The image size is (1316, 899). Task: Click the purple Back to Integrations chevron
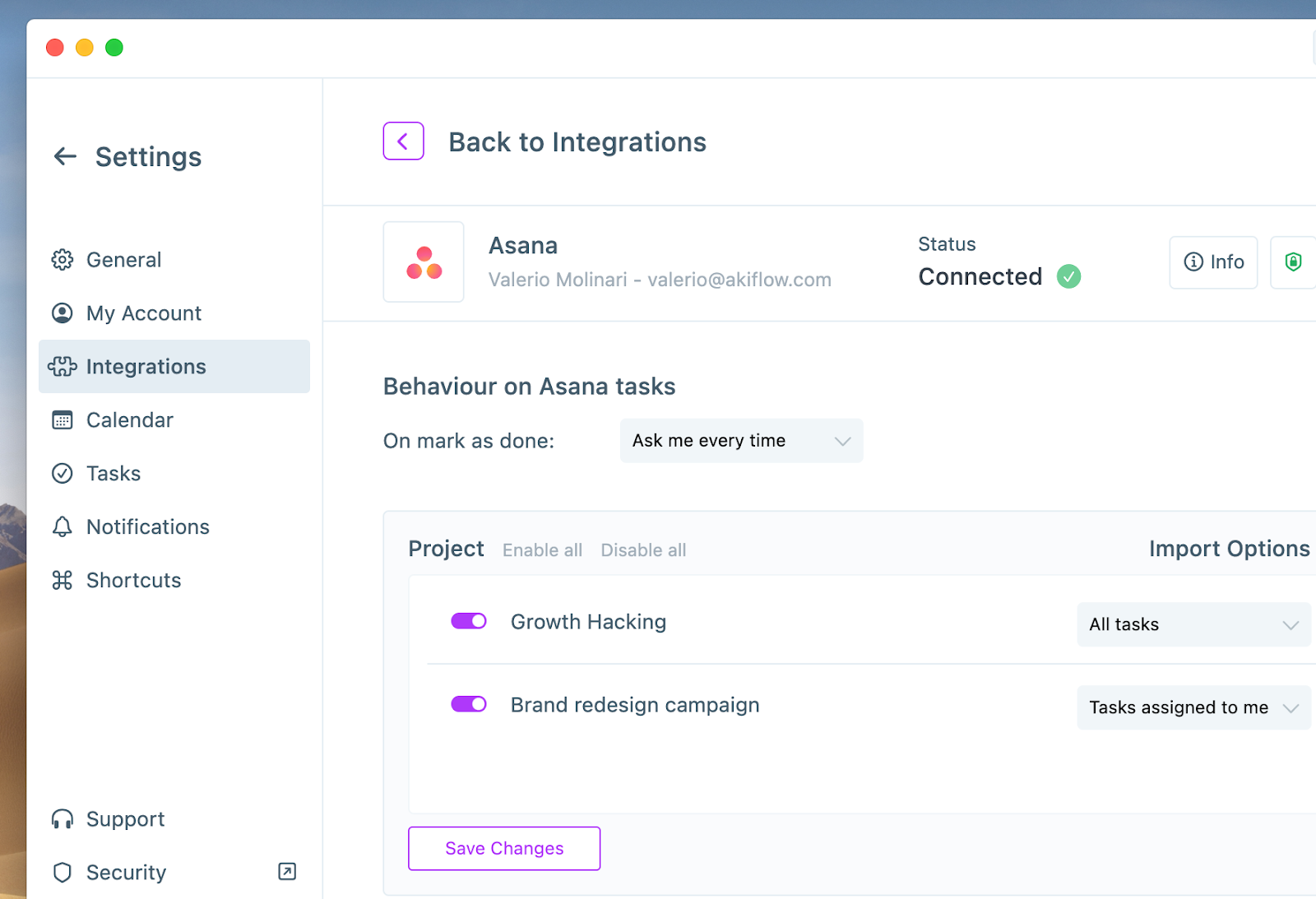click(403, 141)
